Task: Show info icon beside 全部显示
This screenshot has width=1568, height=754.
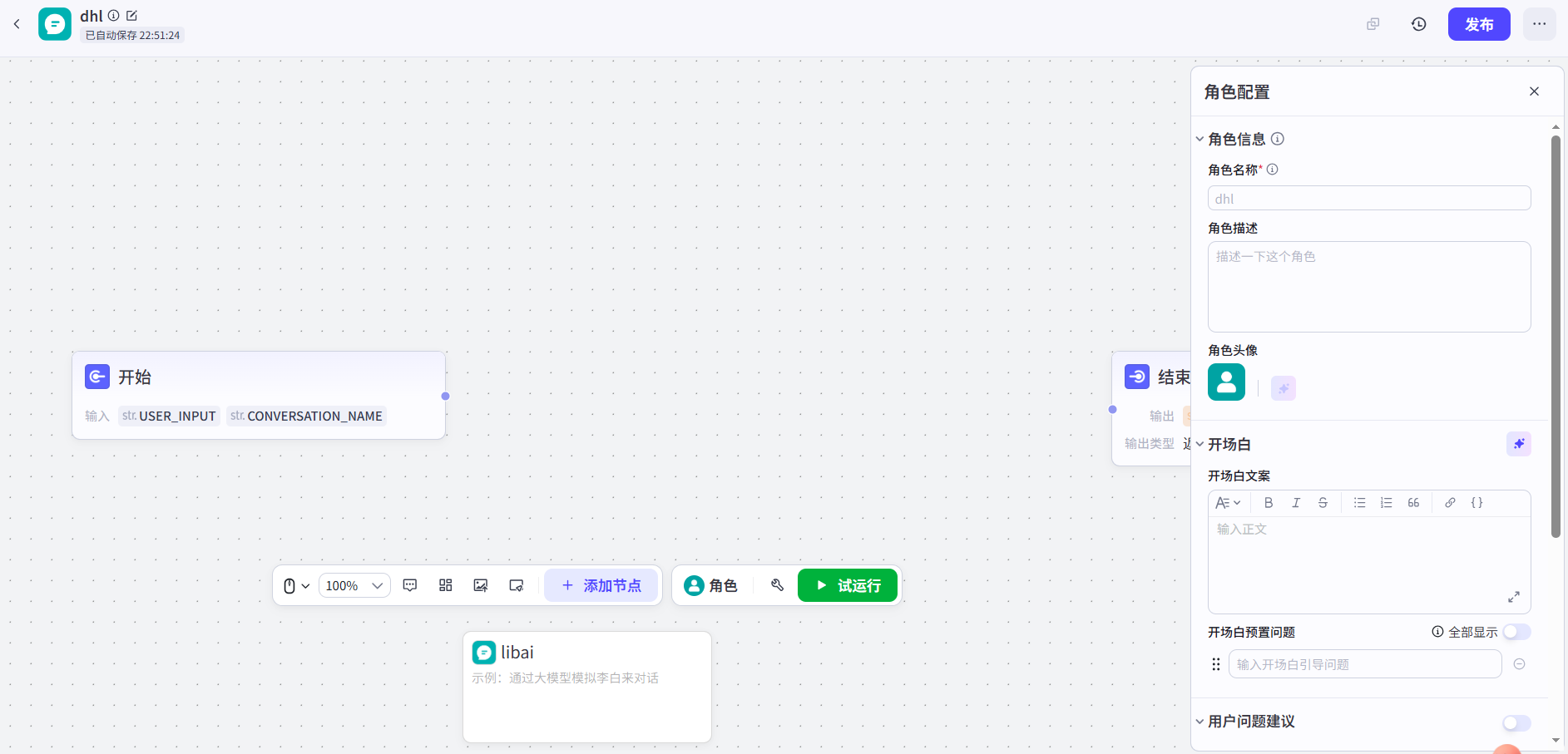Action: 1437,632
